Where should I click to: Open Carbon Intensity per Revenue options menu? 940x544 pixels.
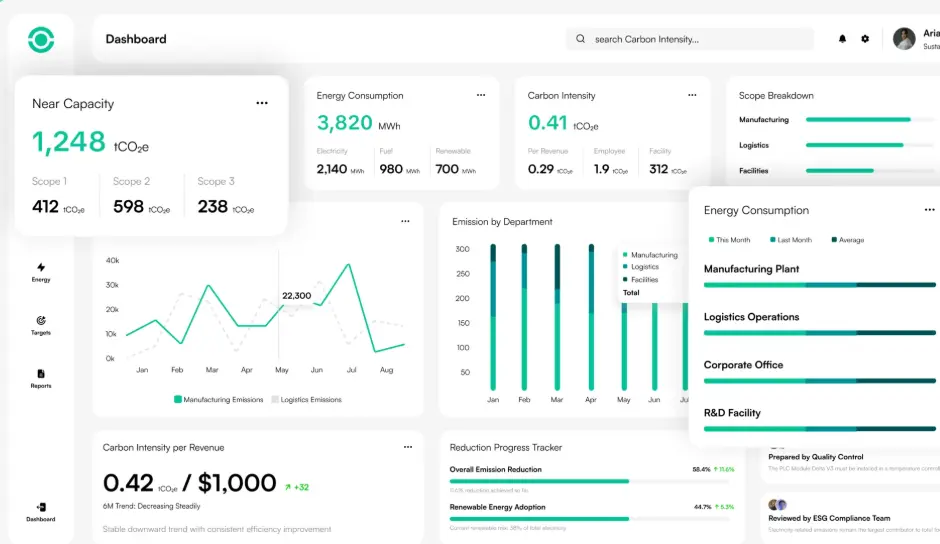[408, 447]
